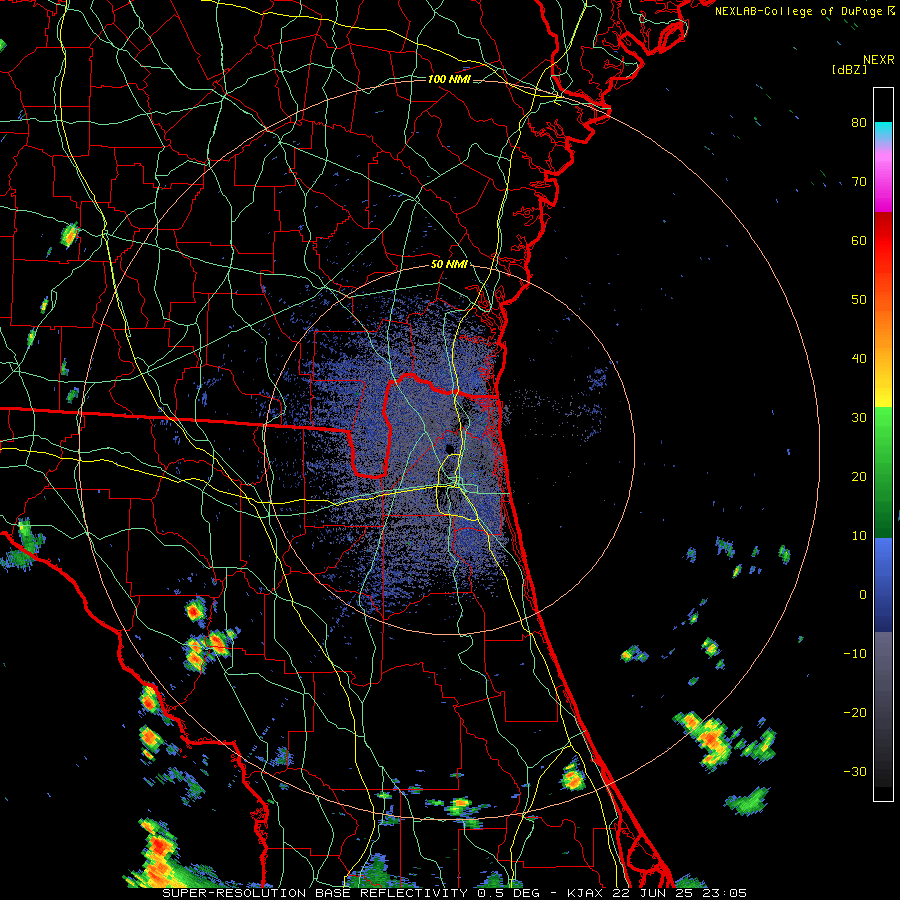Click the 50 value on the dBZ scale
900x900 pixels.
coord(859,300)
